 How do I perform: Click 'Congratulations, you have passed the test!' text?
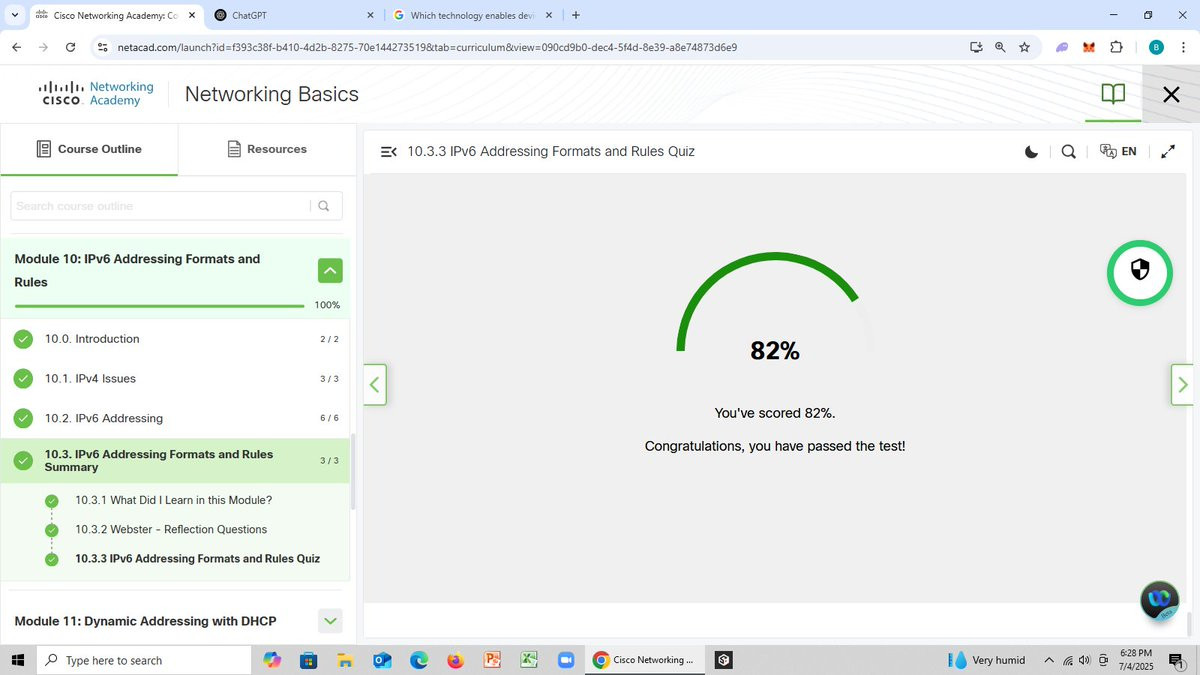[x=775, y=446]
